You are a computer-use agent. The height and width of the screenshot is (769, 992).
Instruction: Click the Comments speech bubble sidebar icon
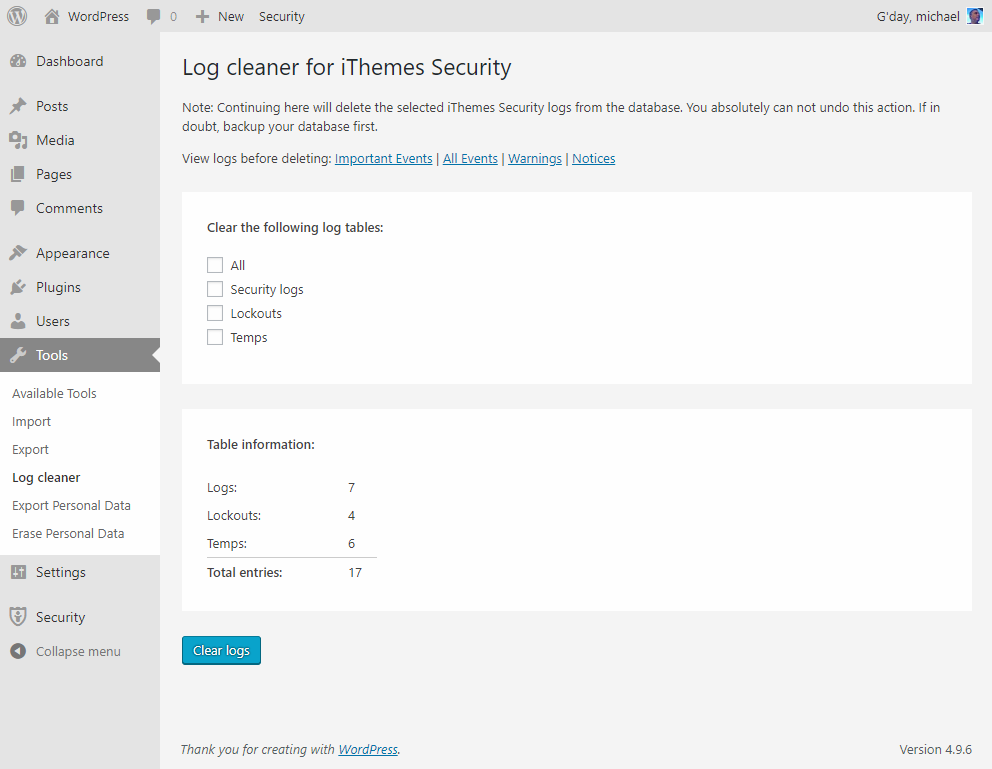click(x=18, y=208)
